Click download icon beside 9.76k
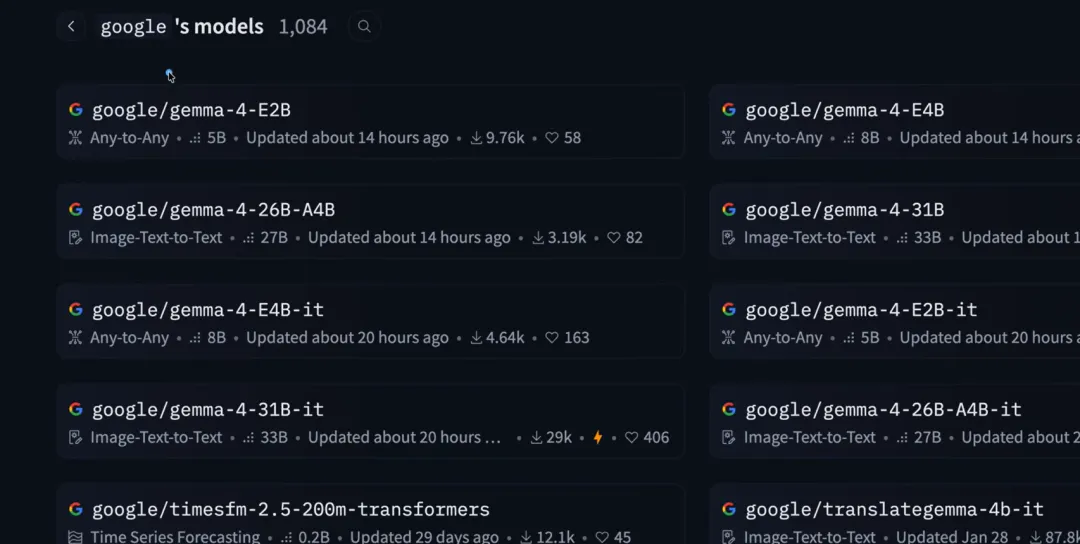1080x544 pixels. point(476,138)
